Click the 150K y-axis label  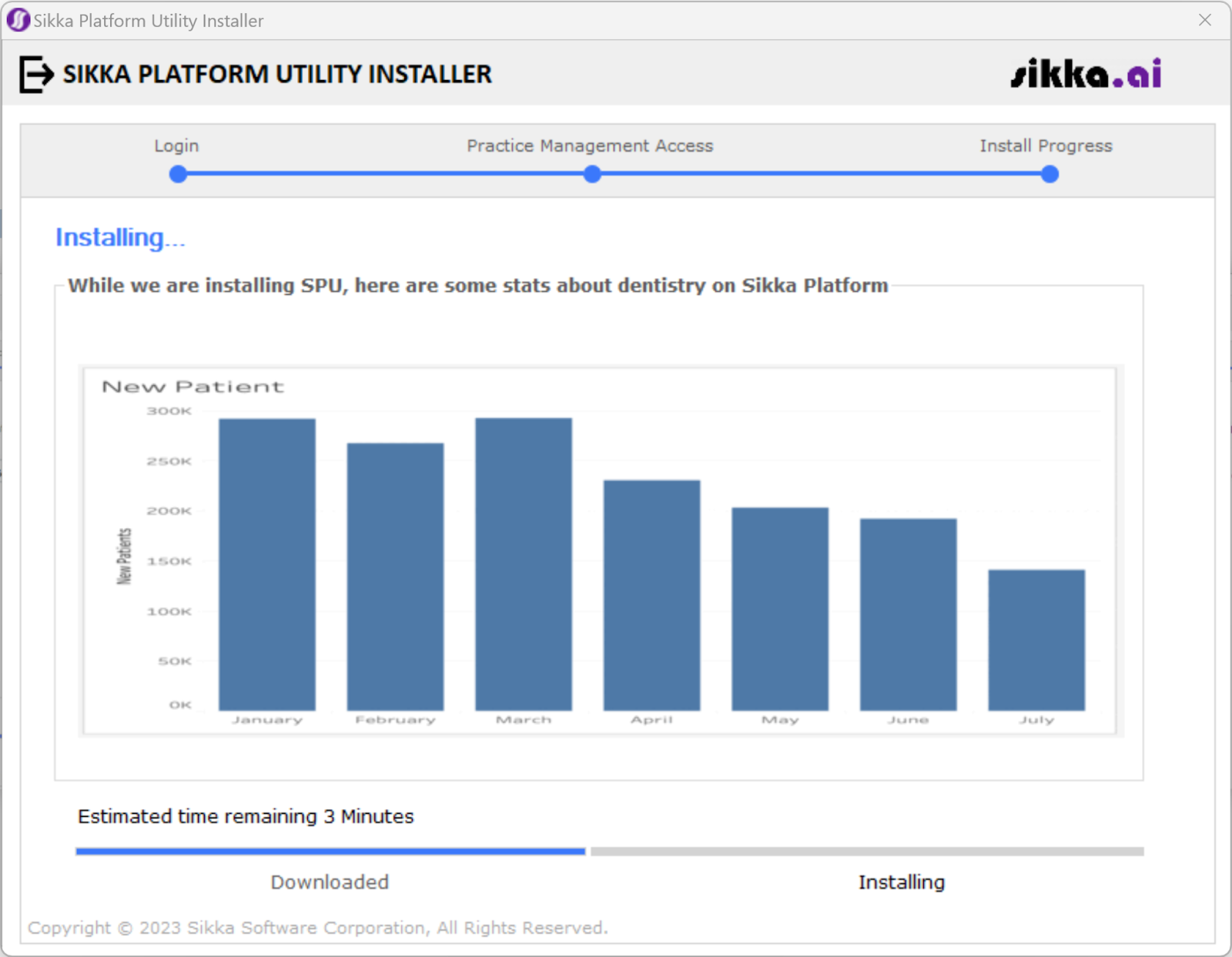click(169, 561)
